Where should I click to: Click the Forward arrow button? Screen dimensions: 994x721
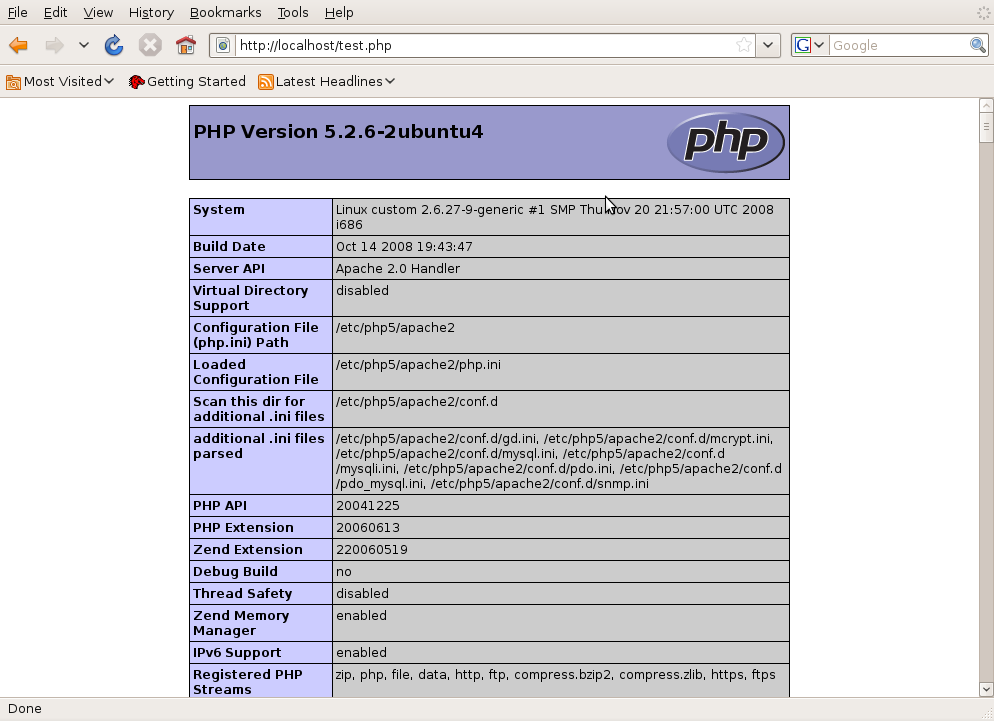tap(55, 45)
